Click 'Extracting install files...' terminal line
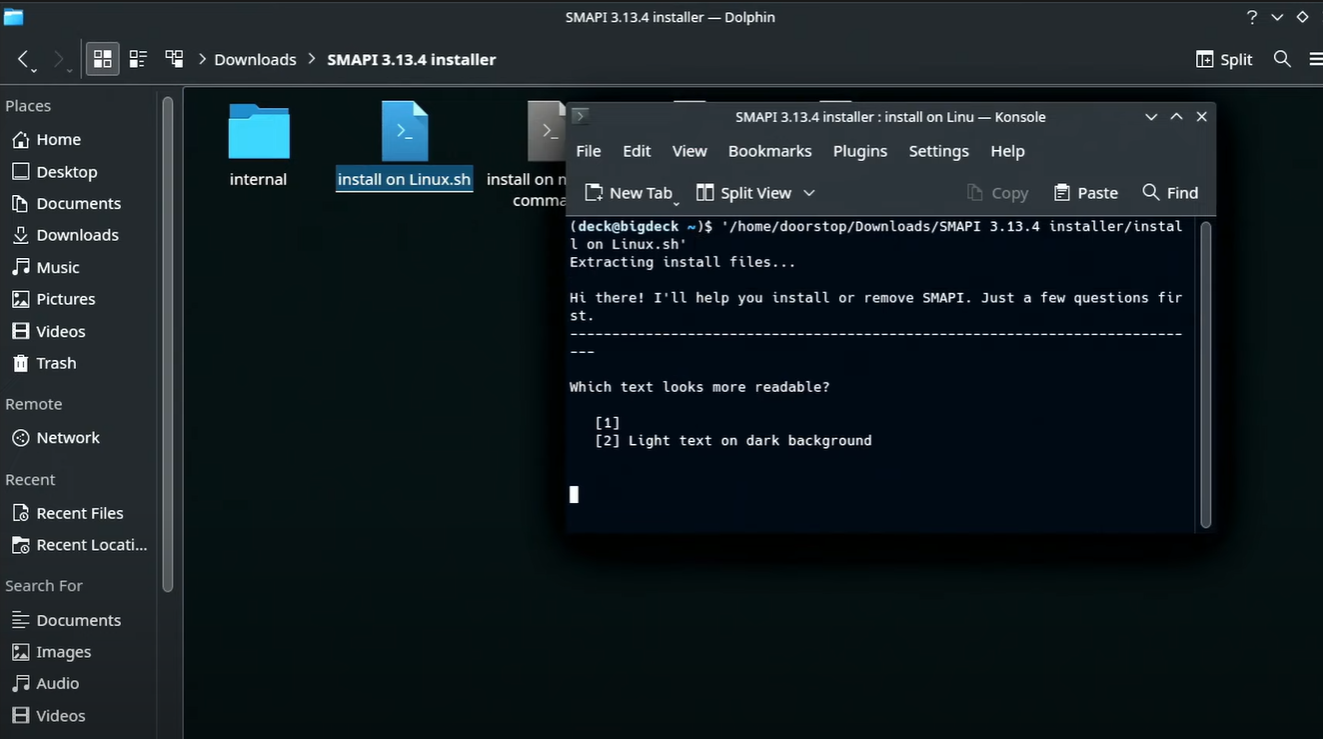The width and height of the screenshot is (1323, 739). point(683,262)
